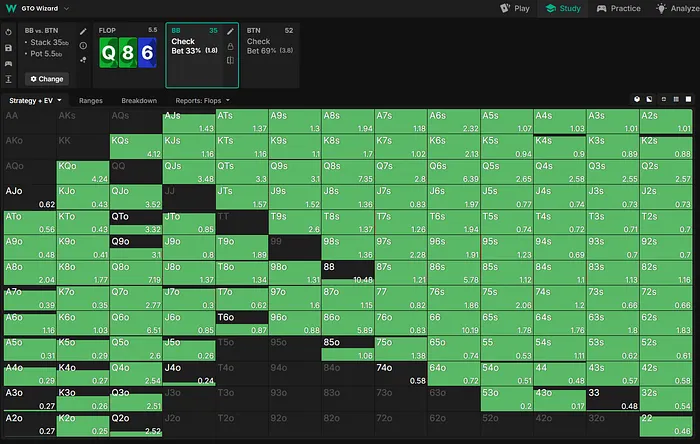Image resolution: width=700 pixels, height=444 pixels.
Task: Toggle the lock icon in BB panel
Action: (231, 46)
